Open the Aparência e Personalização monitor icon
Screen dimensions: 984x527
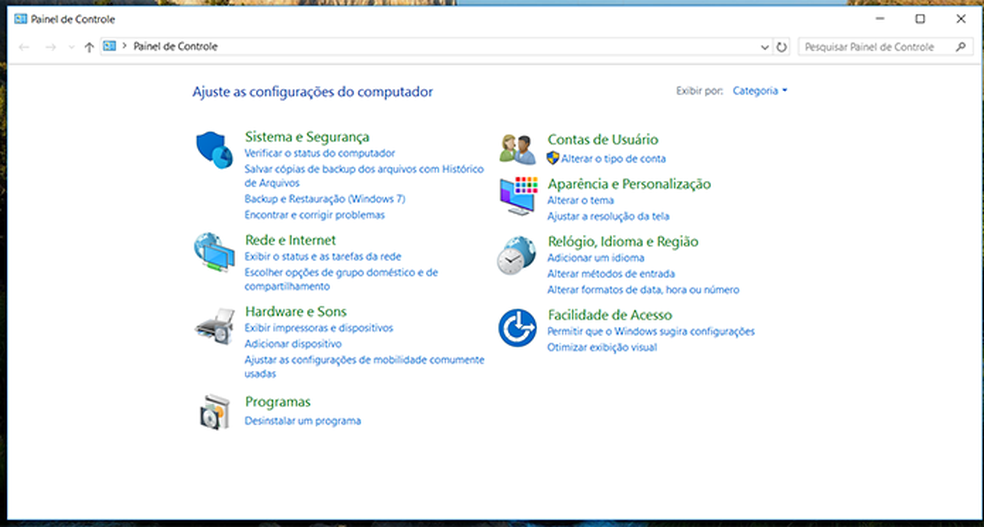coord(518,196)
